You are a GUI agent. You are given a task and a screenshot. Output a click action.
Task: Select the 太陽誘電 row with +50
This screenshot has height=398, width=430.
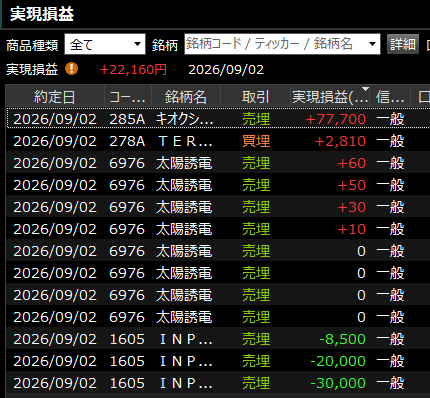[x=218, y=185]
